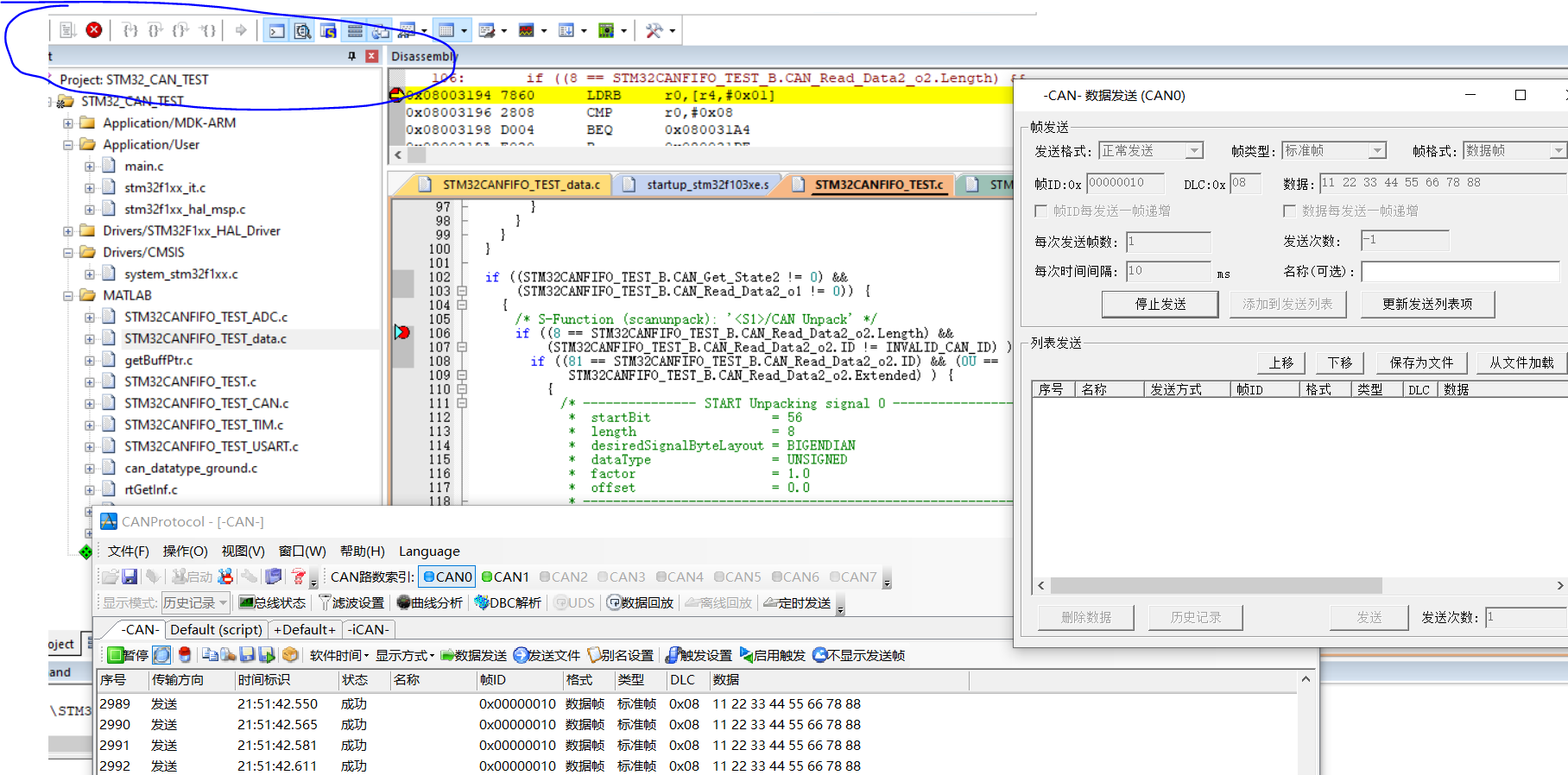Viewport: 1568px width, 775px height.
Task: Click the 上移 button
Action: [1281, 362]
